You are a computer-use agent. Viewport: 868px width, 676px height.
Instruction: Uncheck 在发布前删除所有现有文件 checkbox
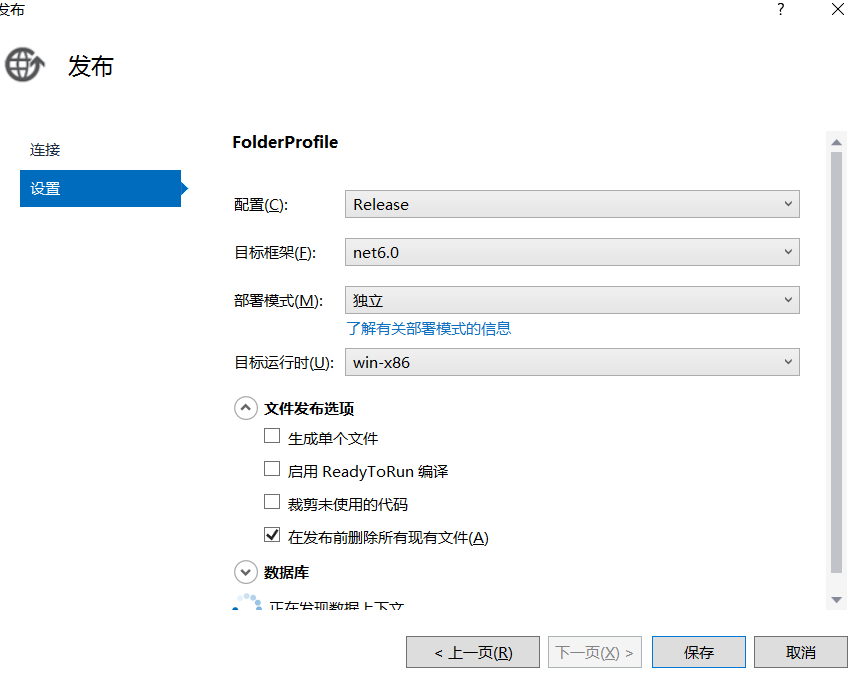point(272,536)
